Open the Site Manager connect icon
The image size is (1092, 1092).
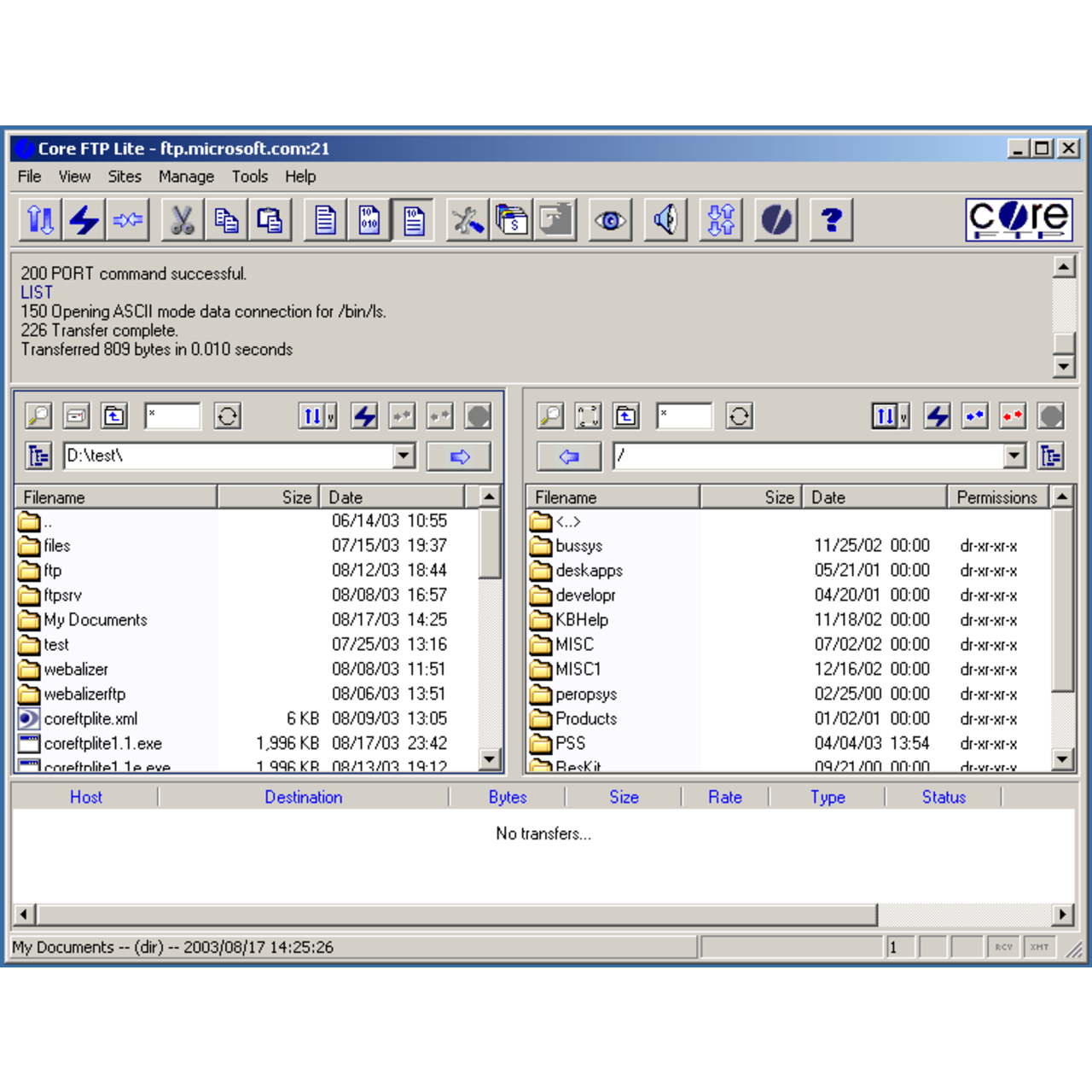[40, 220]
